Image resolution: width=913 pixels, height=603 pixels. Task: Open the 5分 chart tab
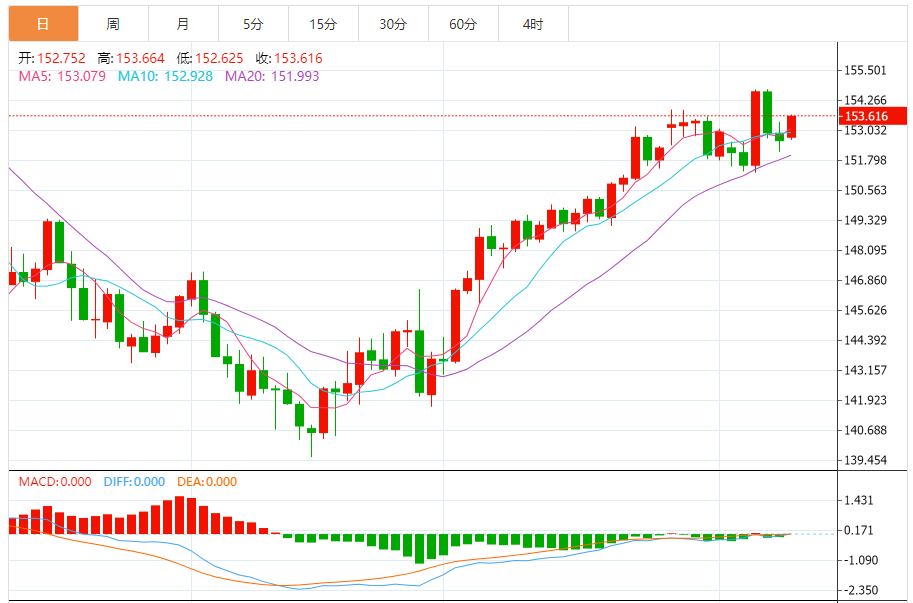(253, 24)
